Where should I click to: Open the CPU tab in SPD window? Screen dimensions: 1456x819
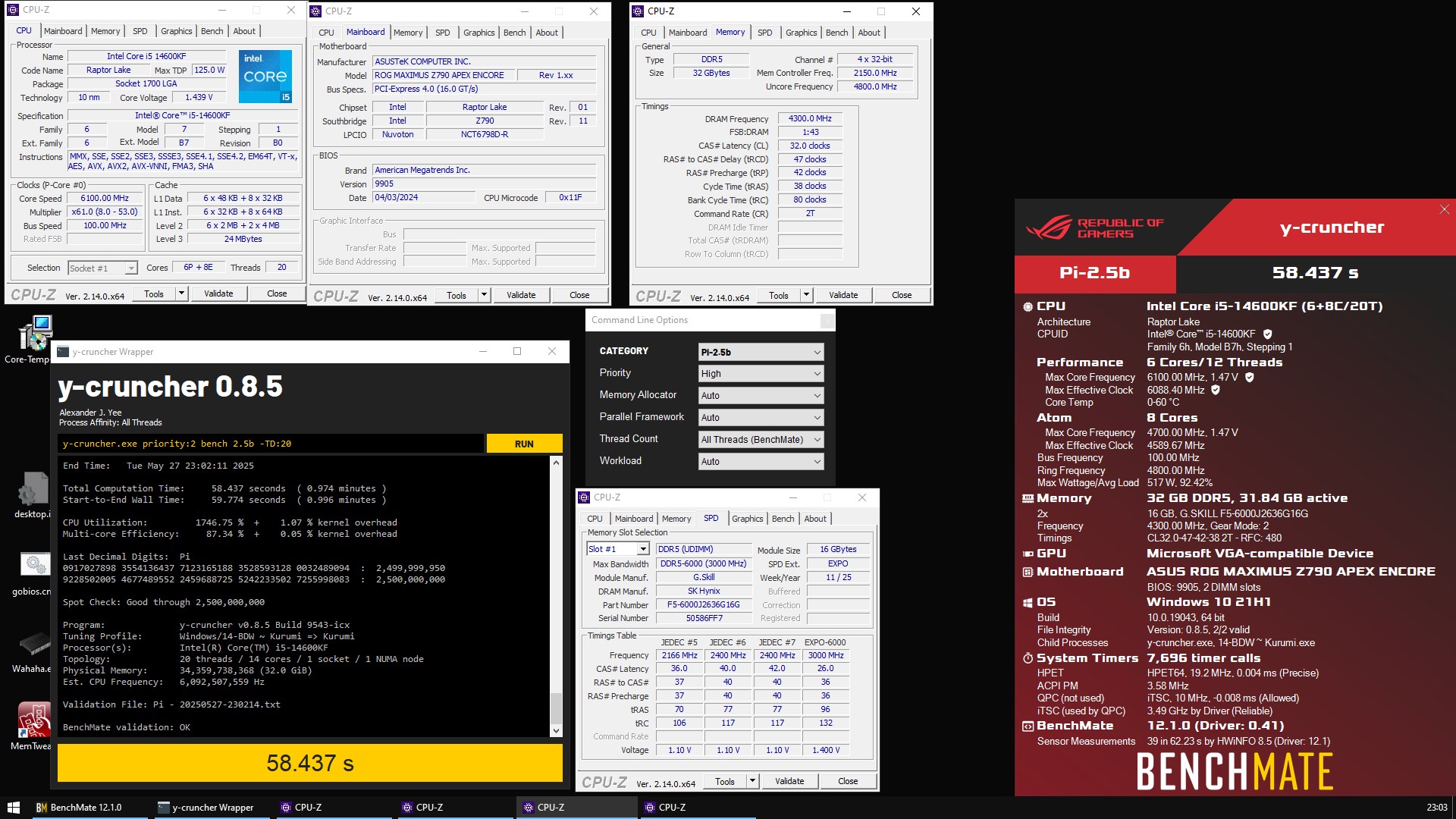click(595, 519)
